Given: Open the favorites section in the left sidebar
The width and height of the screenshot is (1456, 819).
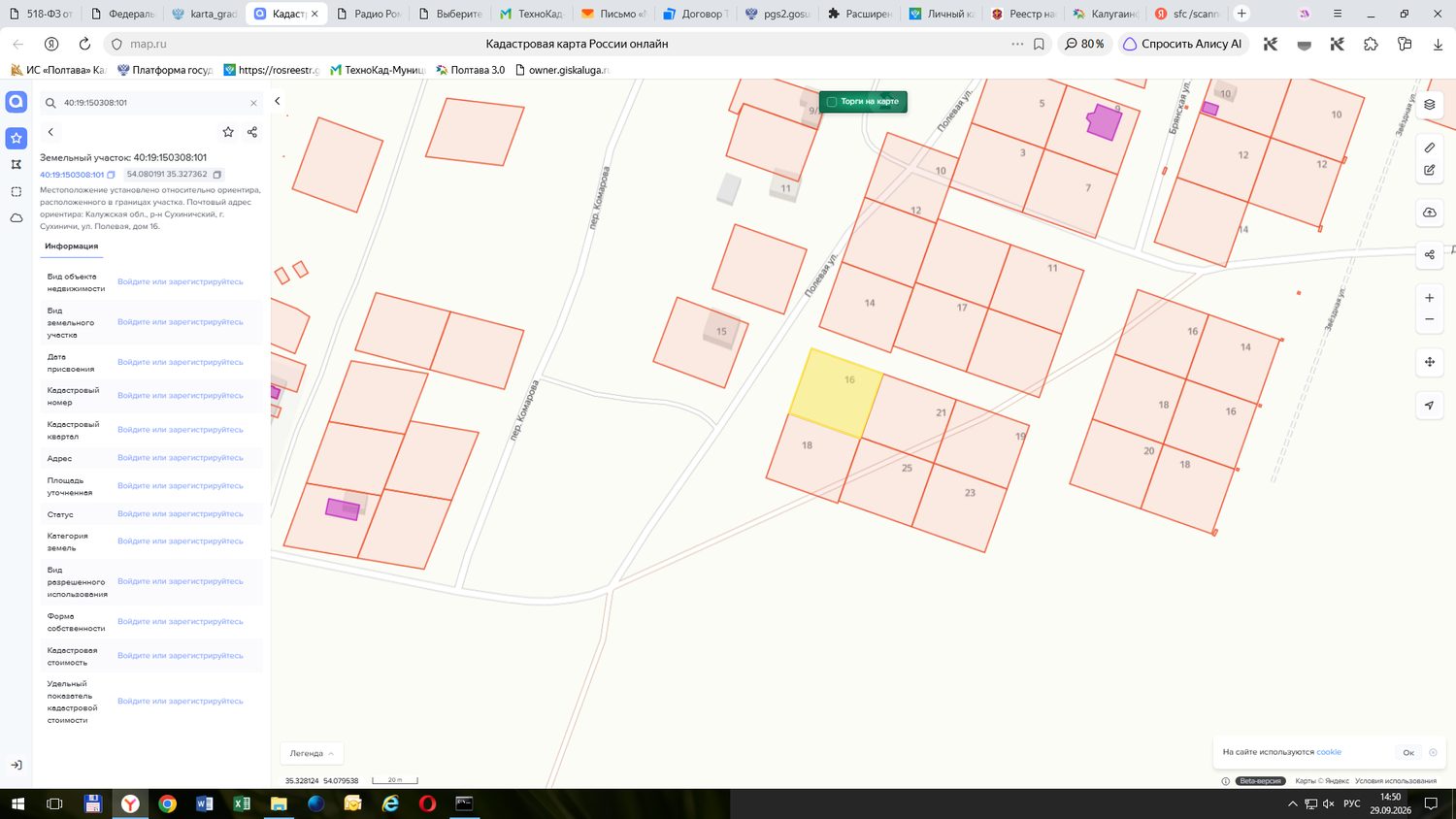Looking at the screenshot, I should [17, 138].
